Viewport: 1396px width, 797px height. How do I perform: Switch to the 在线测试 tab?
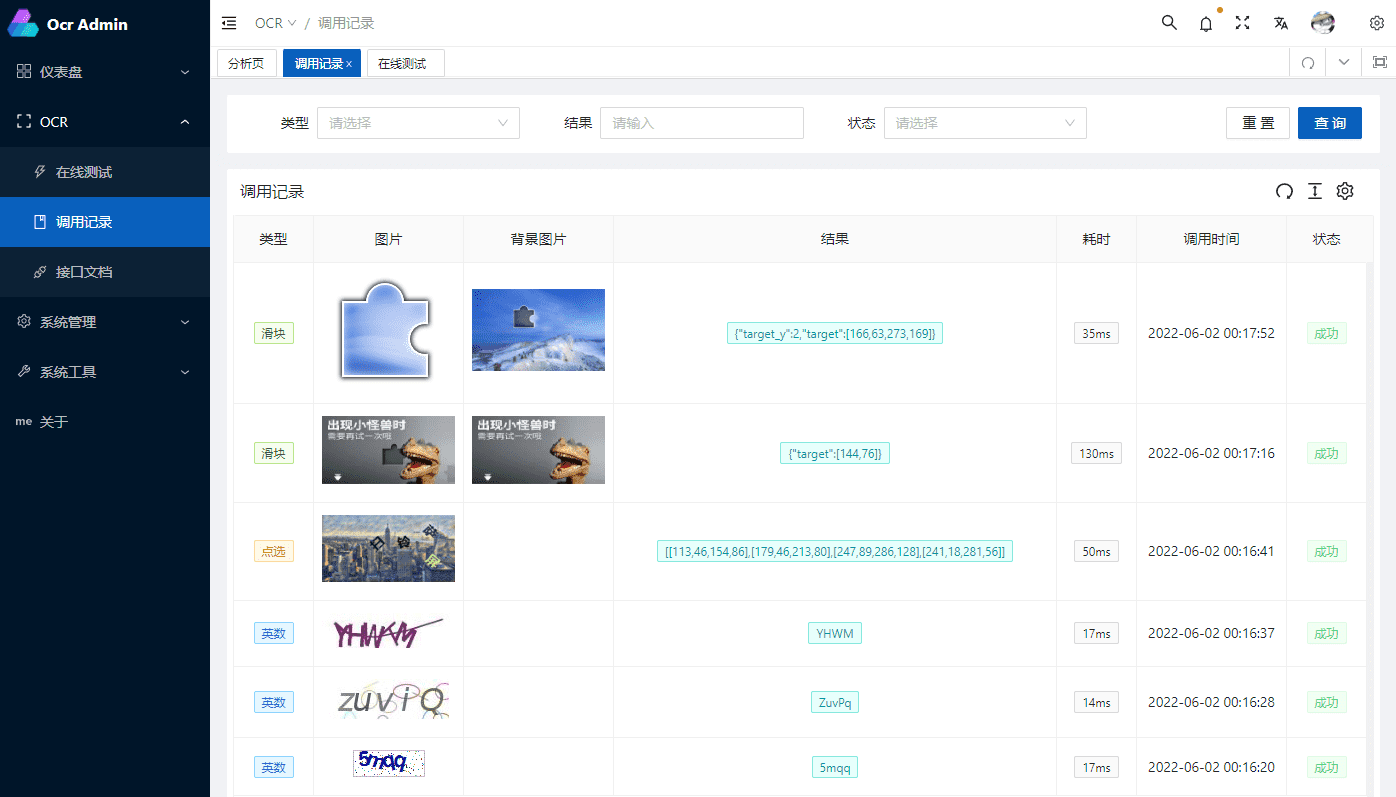[402, 63]
